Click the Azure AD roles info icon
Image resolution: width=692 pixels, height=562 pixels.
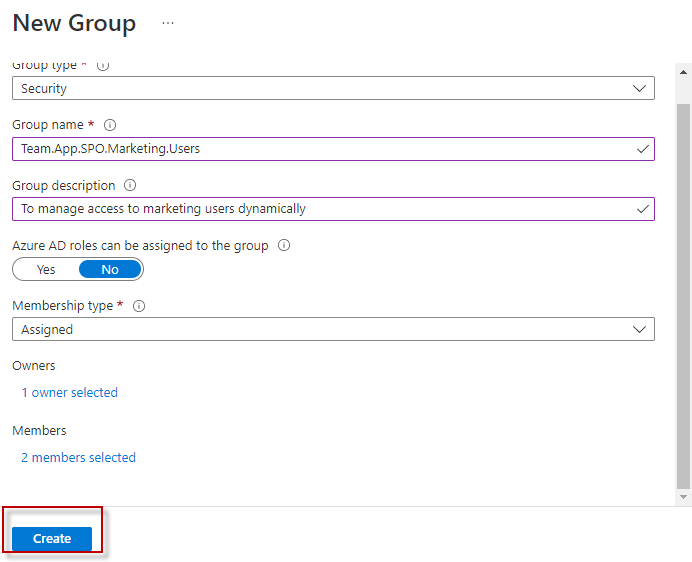point(284,245)
